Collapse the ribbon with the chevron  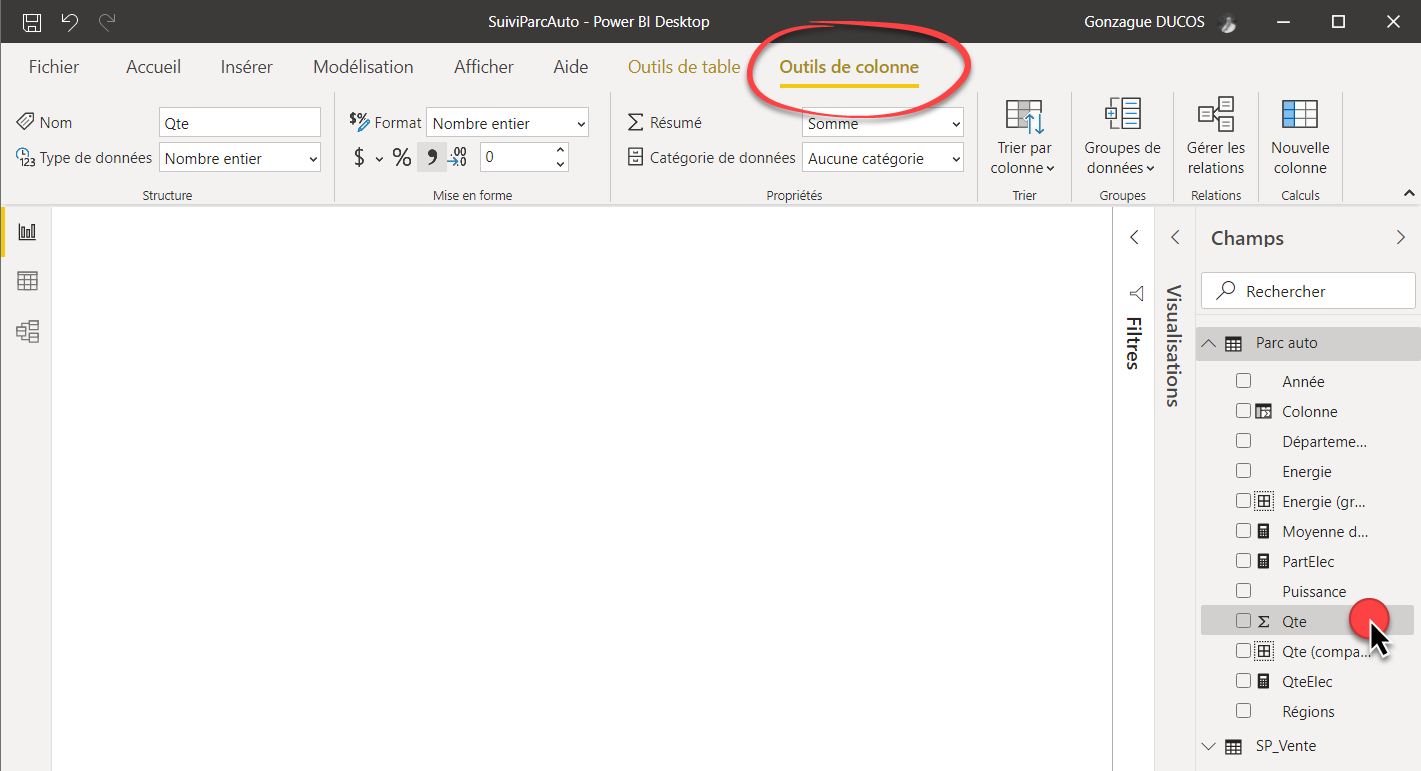point(1410,193)
